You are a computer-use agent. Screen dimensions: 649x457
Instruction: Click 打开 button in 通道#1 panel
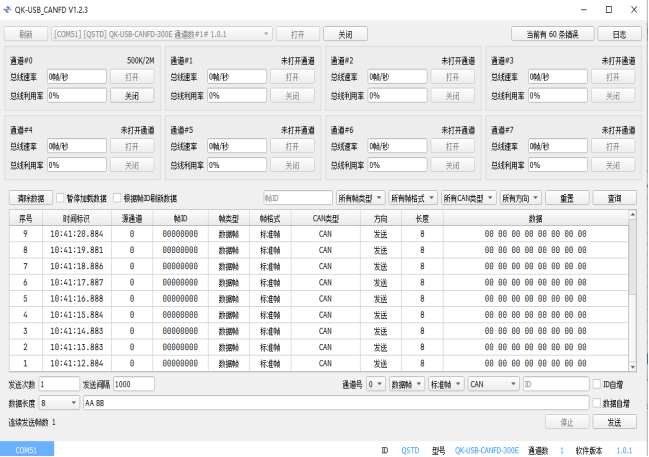click(x=292, y=77)
